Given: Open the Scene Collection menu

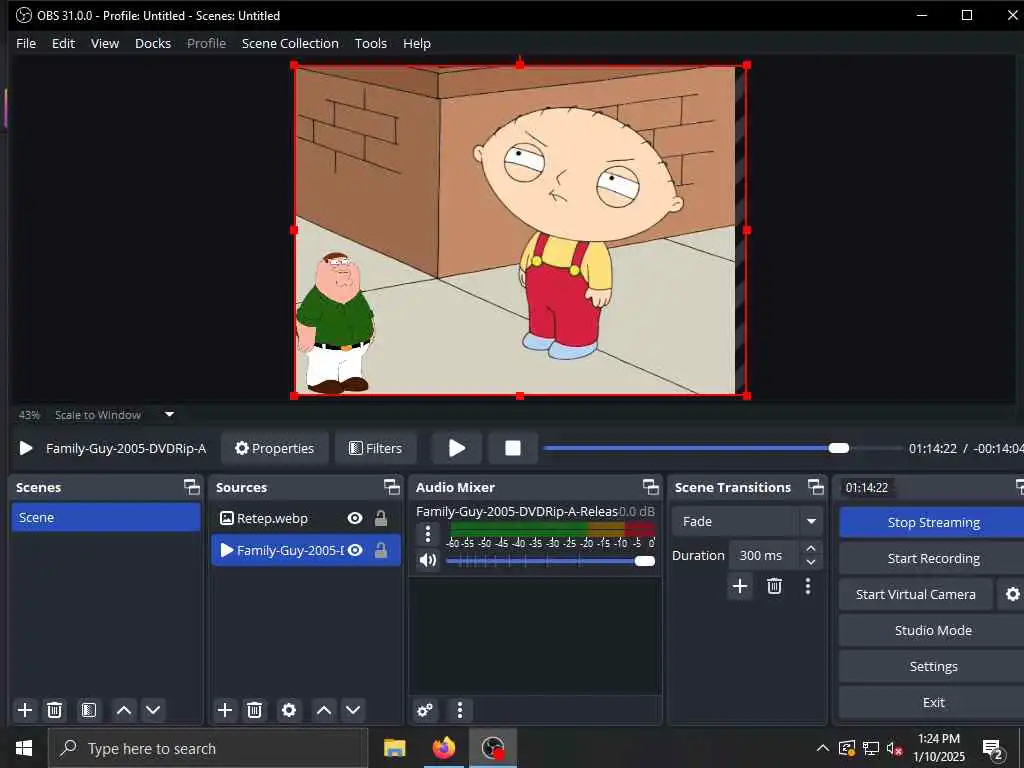Looking at the screenshot, I should tap(290, 43).
